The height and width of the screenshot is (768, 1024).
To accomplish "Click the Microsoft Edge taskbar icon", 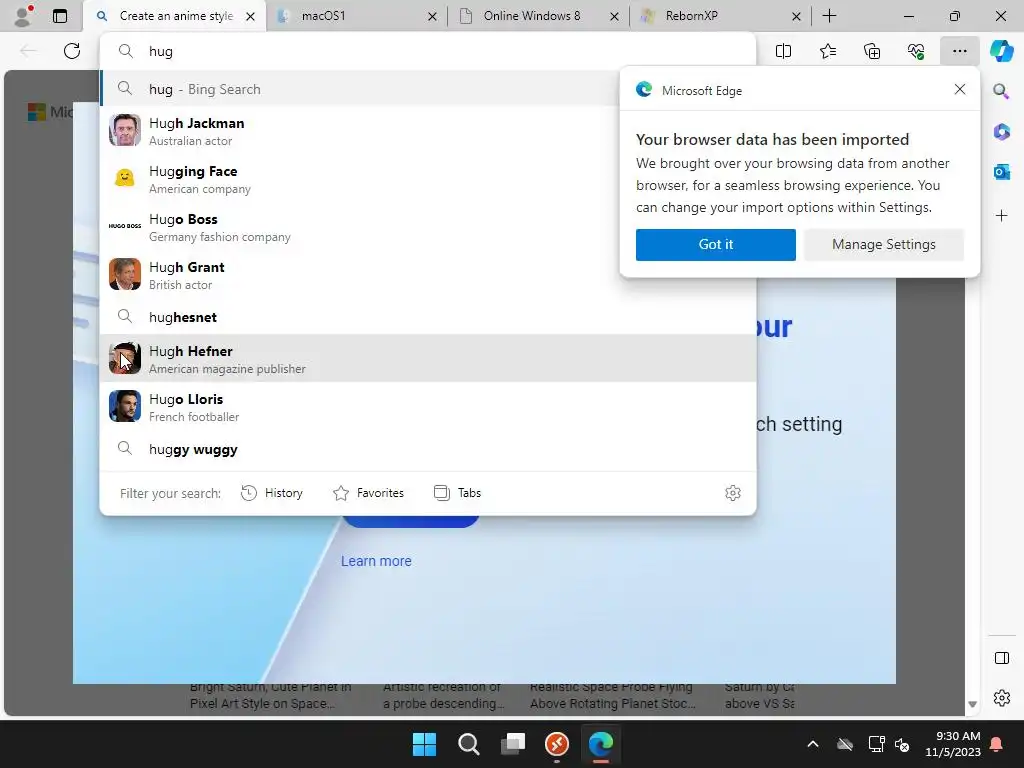I will pyautogui.click(x=601, y=744).
